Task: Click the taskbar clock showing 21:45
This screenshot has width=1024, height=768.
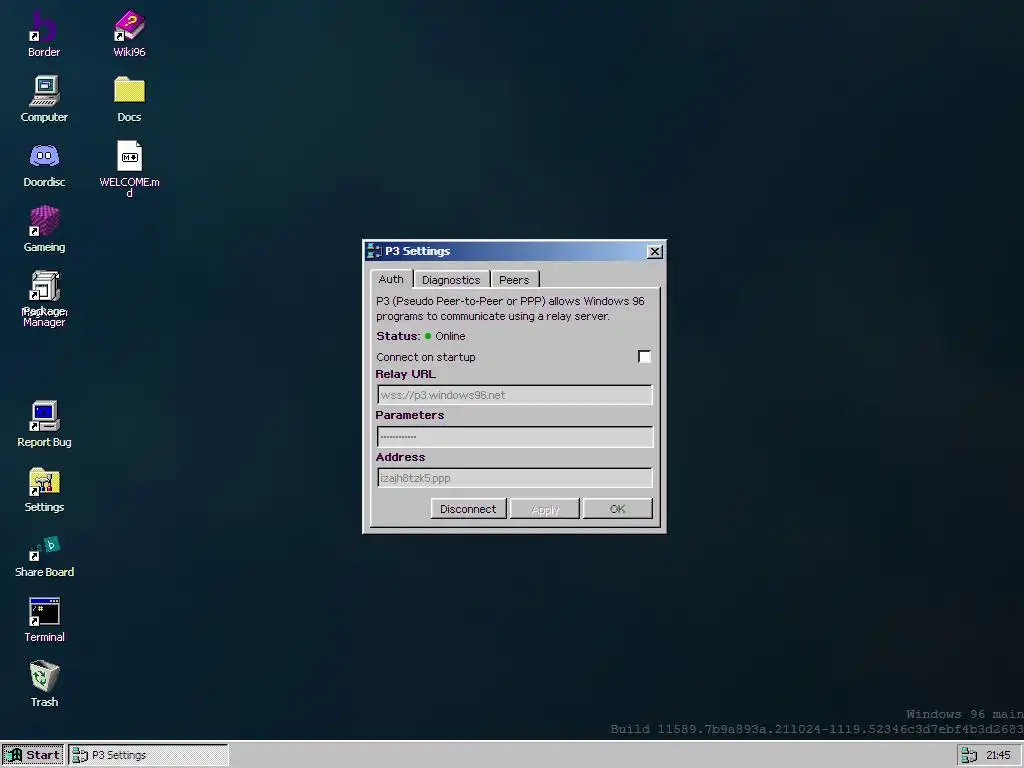Action: (x=998, y=755)
